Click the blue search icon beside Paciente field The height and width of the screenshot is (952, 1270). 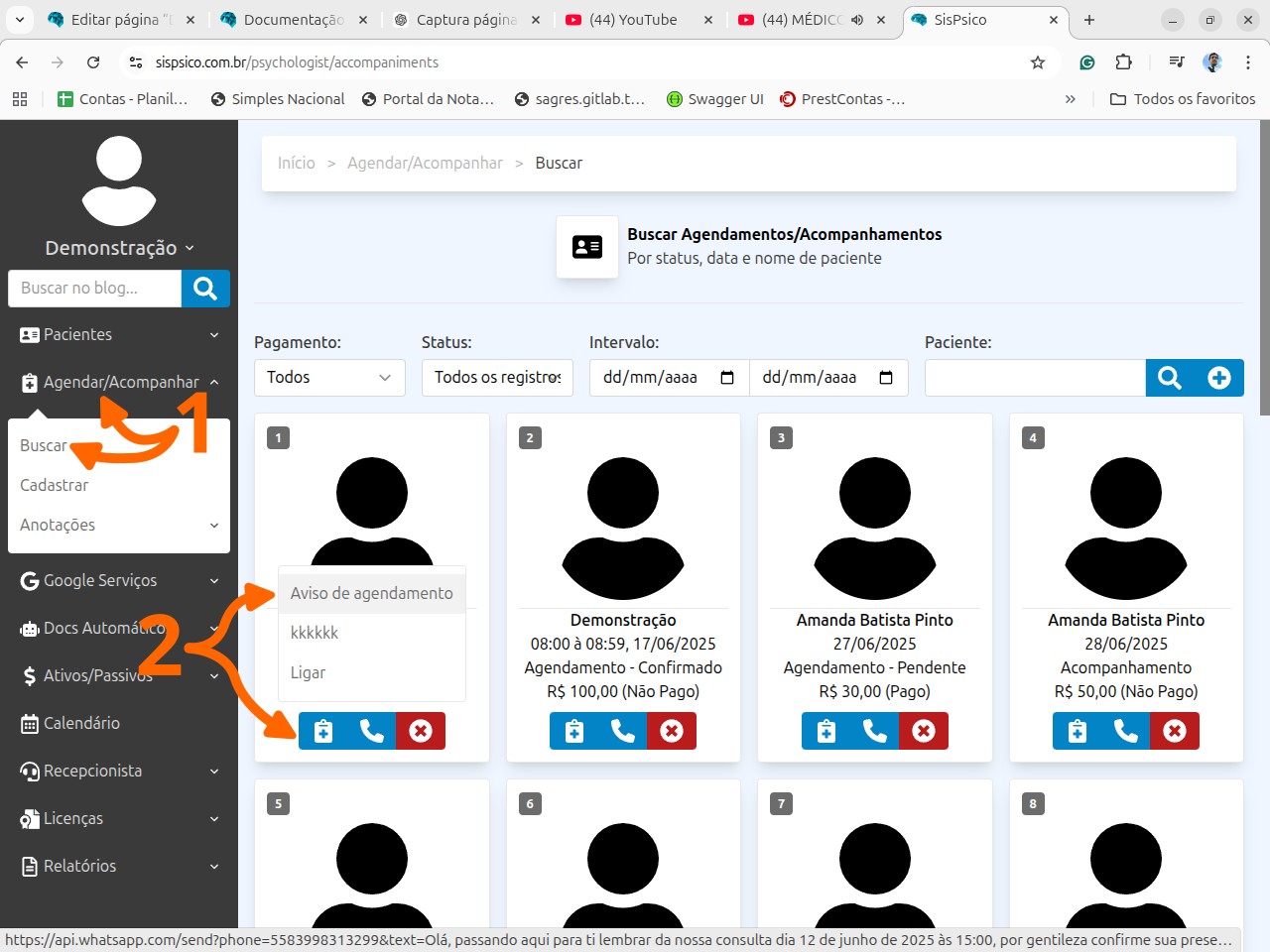tap(1170, 378)
